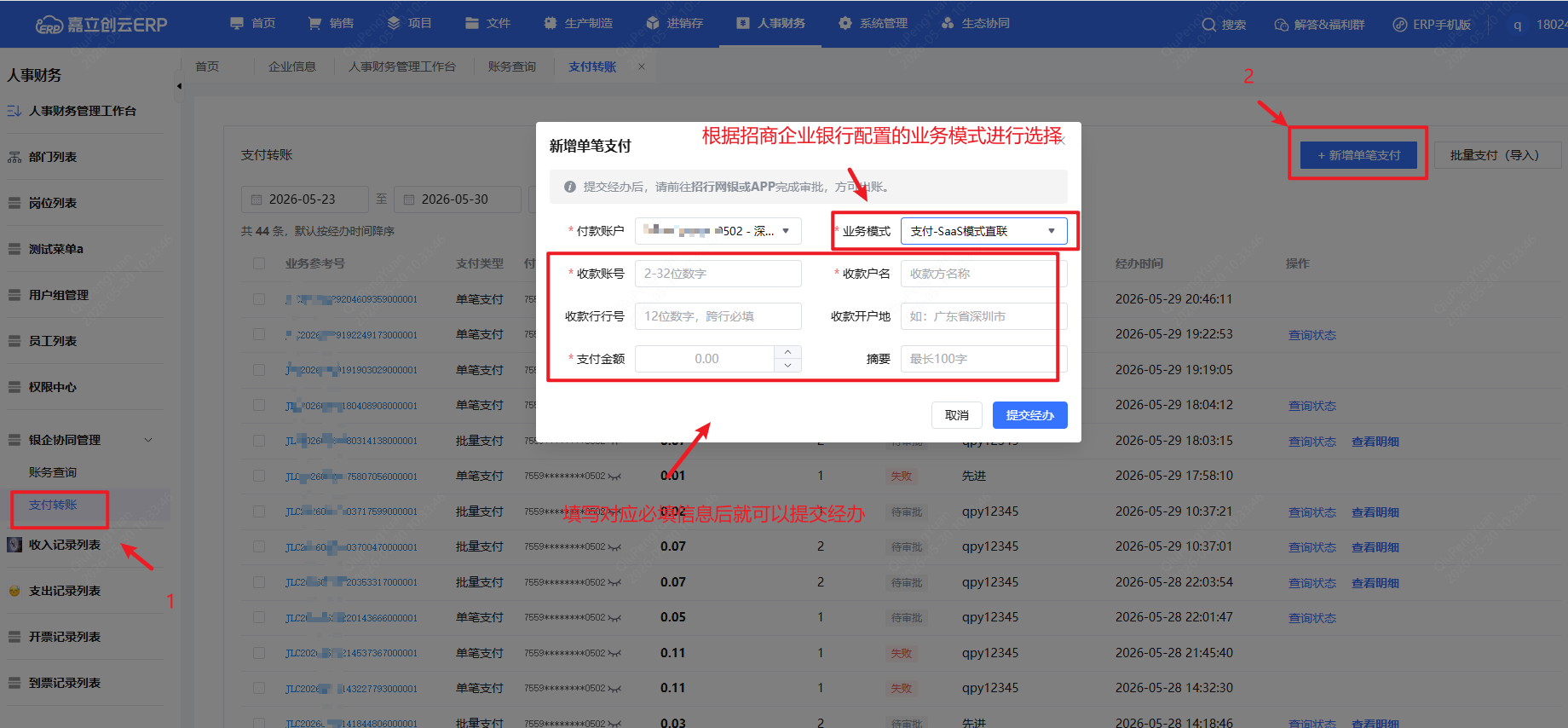Click 取消 in the dialog
The image size is (1568, 728).
(957, 415)
